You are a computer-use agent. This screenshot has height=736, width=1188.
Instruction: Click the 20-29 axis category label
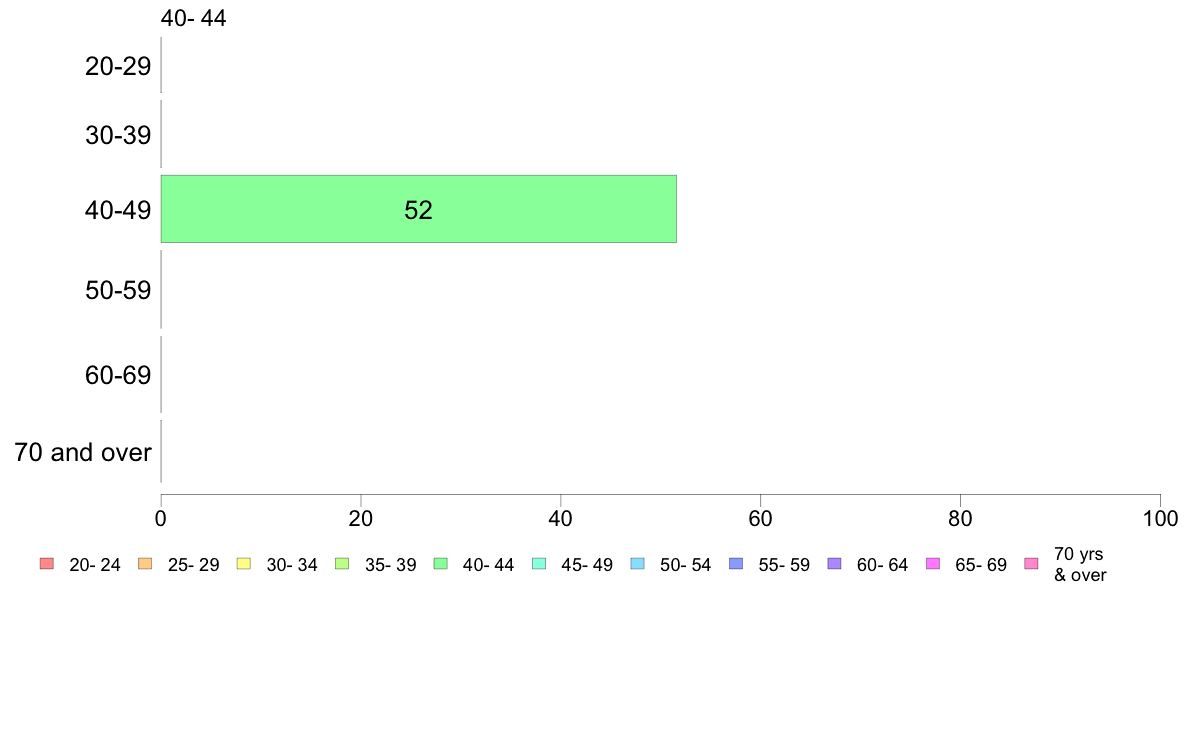(x=118, y=67)
